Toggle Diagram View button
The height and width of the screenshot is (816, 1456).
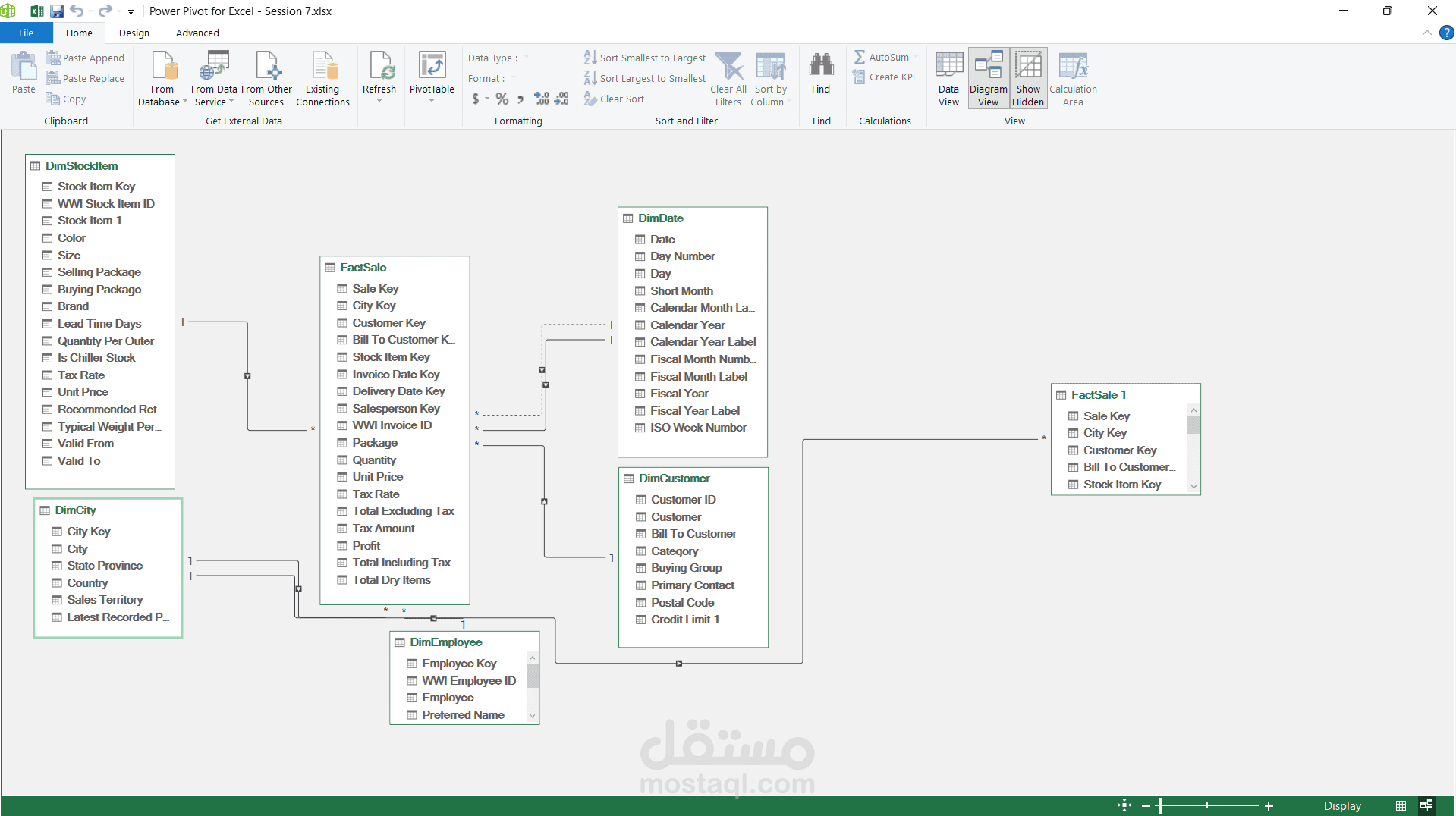[988, 78]
